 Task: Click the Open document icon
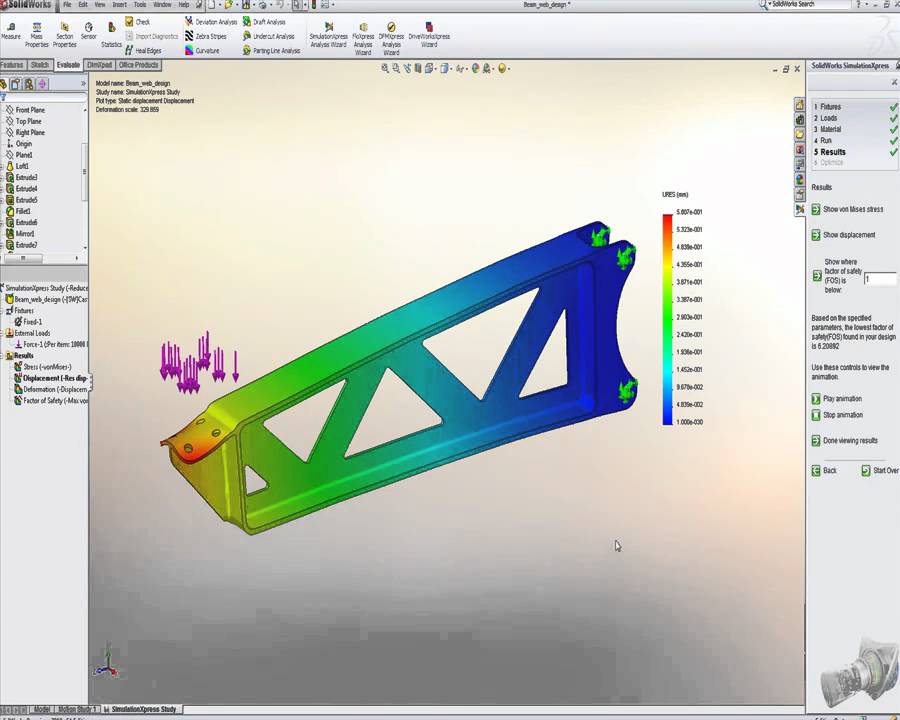click(228, 5)
